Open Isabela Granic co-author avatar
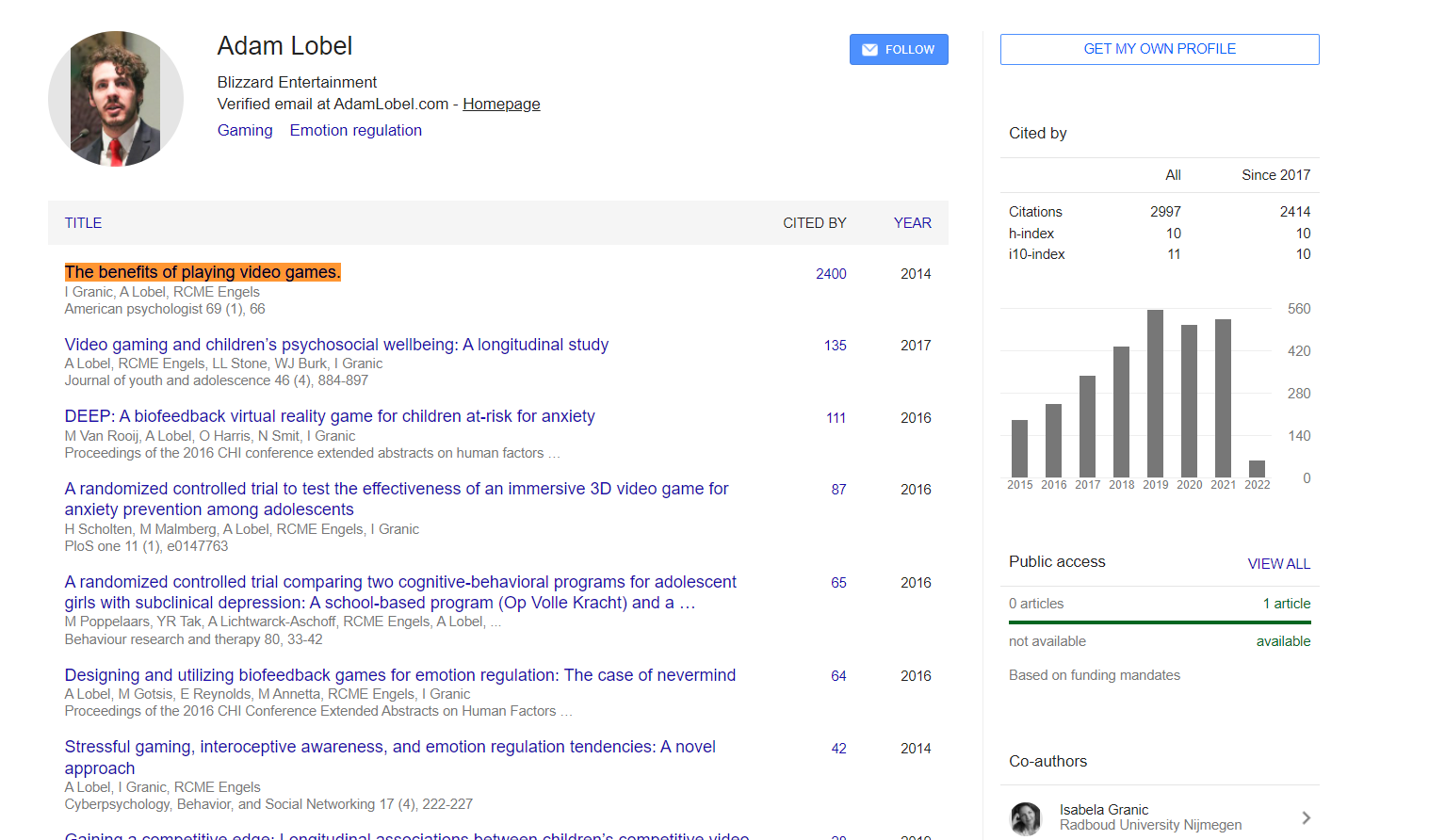 1026,818
